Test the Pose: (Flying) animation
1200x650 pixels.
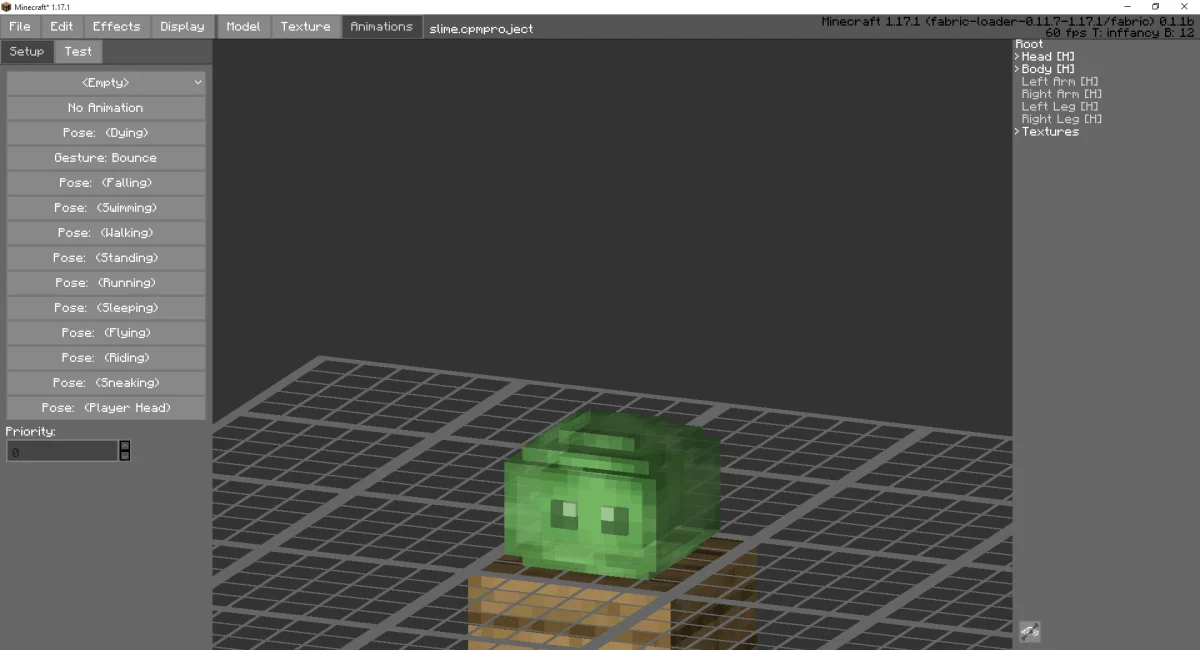(x=106, y=332)
